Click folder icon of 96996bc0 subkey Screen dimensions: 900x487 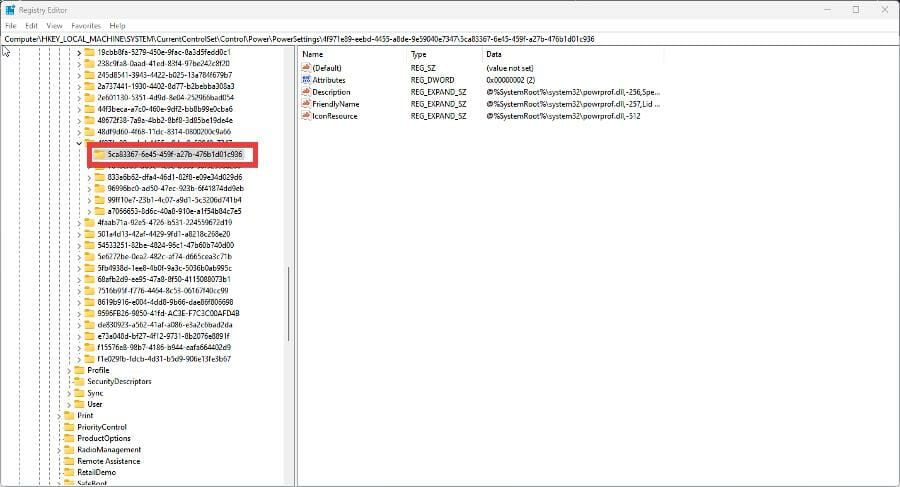point(99,188)
